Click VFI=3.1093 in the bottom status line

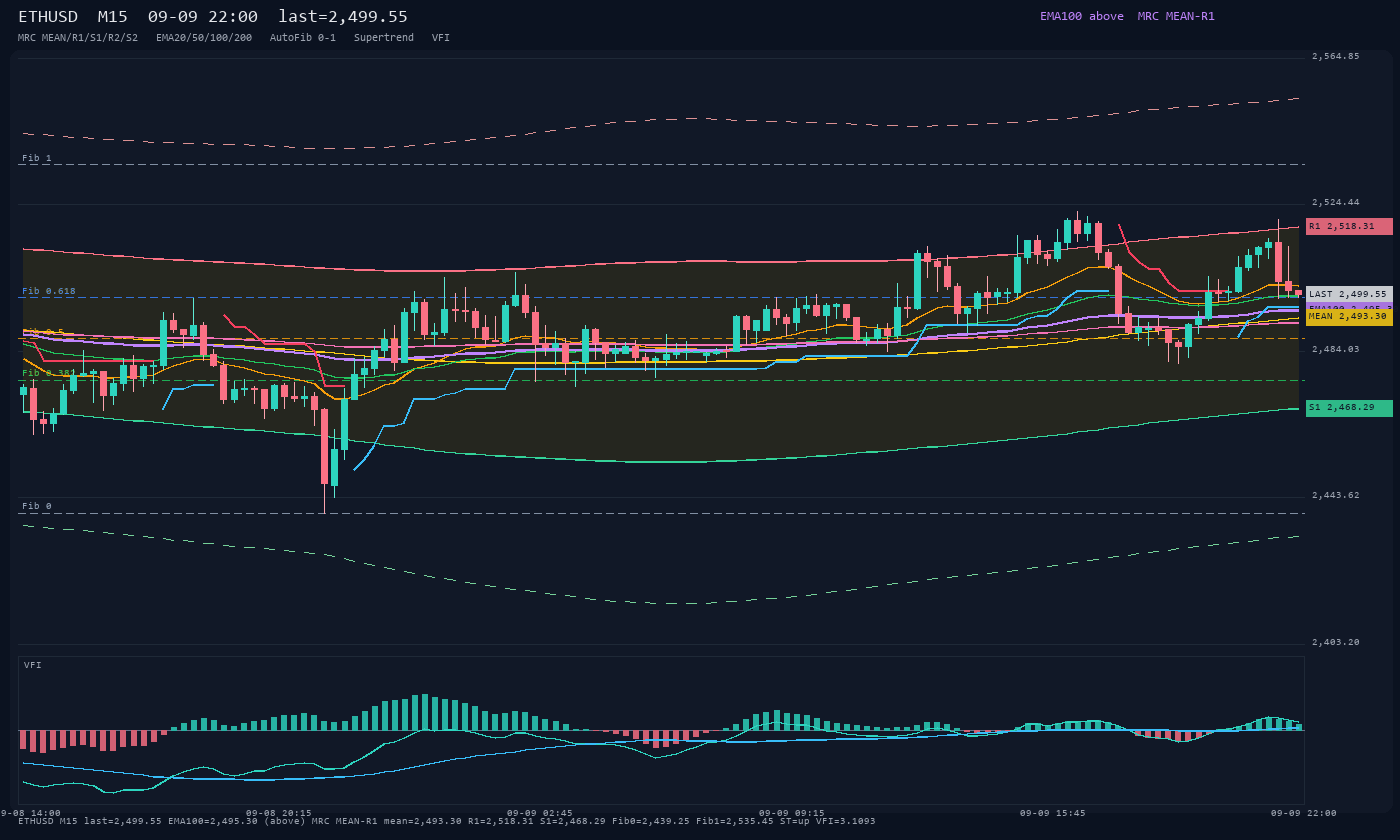[x=848, y=821]
